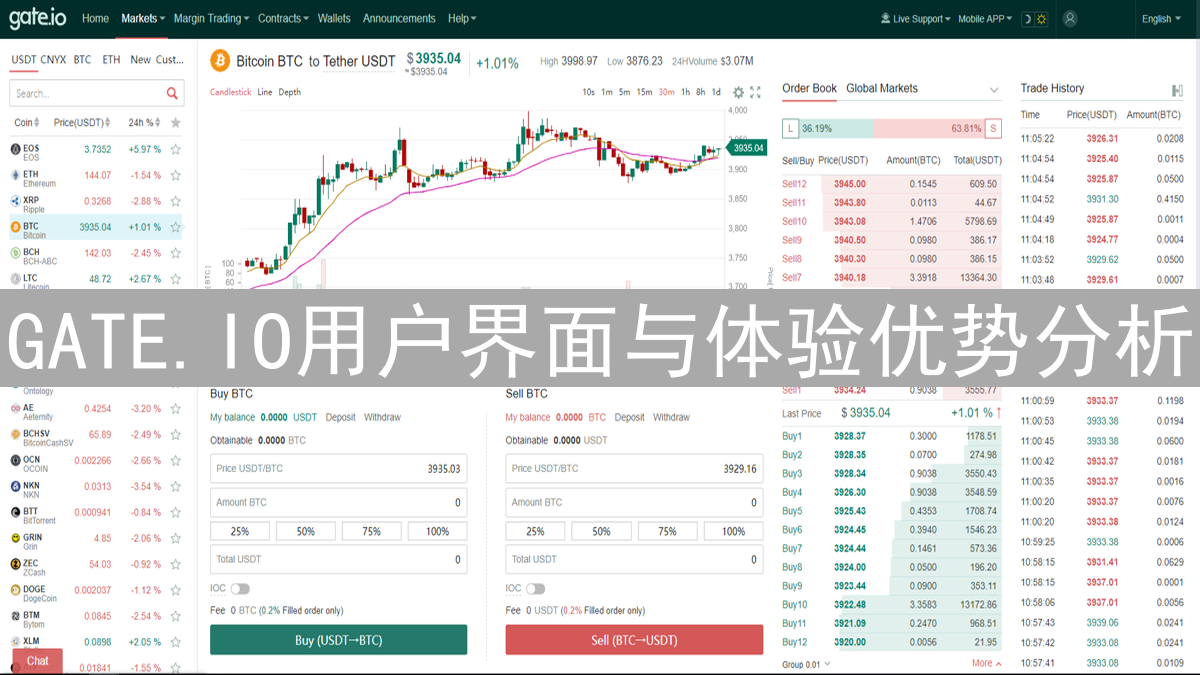Switch to day mode sun toggle
Viewport: 1200px width, 675px height.
click(1041, 18)
